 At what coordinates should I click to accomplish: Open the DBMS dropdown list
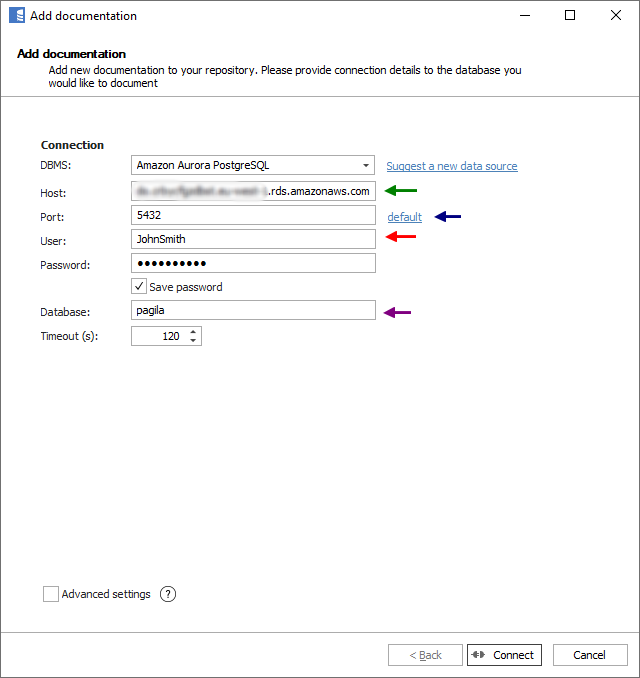click(367, 165)
